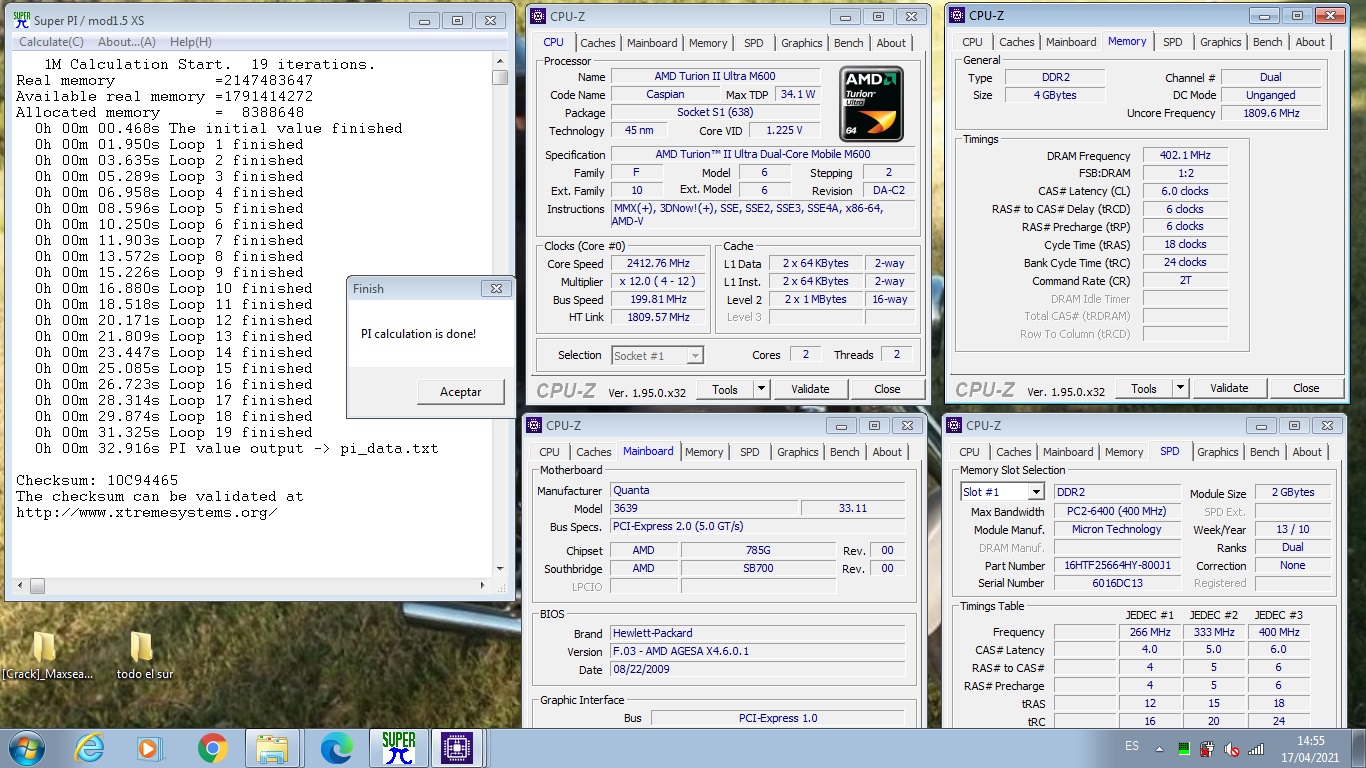
Task: Click title bar icon of CPU-Z Memory window
Action: tap(956, 15)
